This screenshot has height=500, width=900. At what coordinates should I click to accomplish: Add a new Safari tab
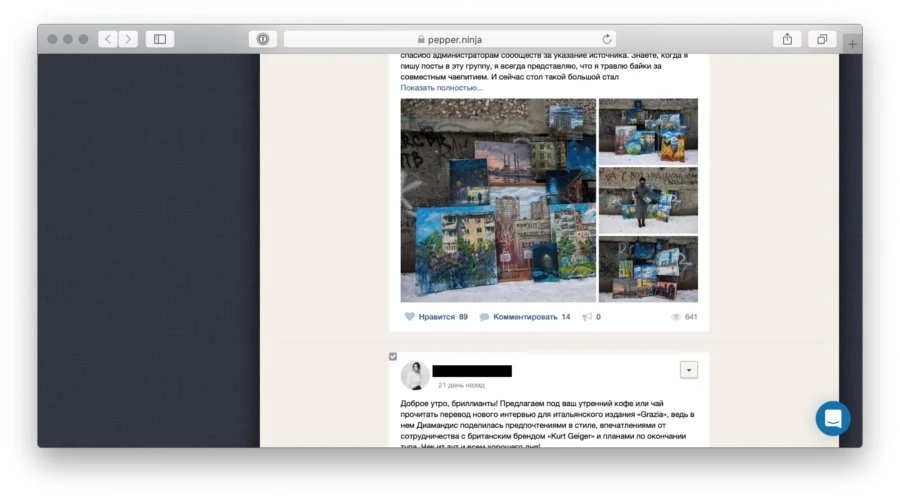click(x=852, y=44)
